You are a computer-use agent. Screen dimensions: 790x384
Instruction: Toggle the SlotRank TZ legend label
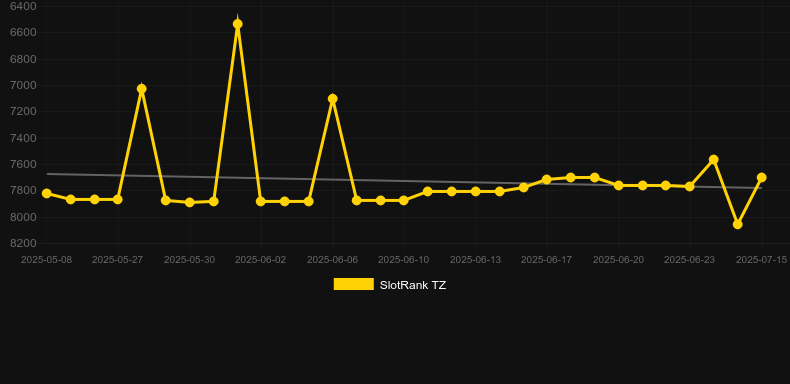[x=413, y=285]
